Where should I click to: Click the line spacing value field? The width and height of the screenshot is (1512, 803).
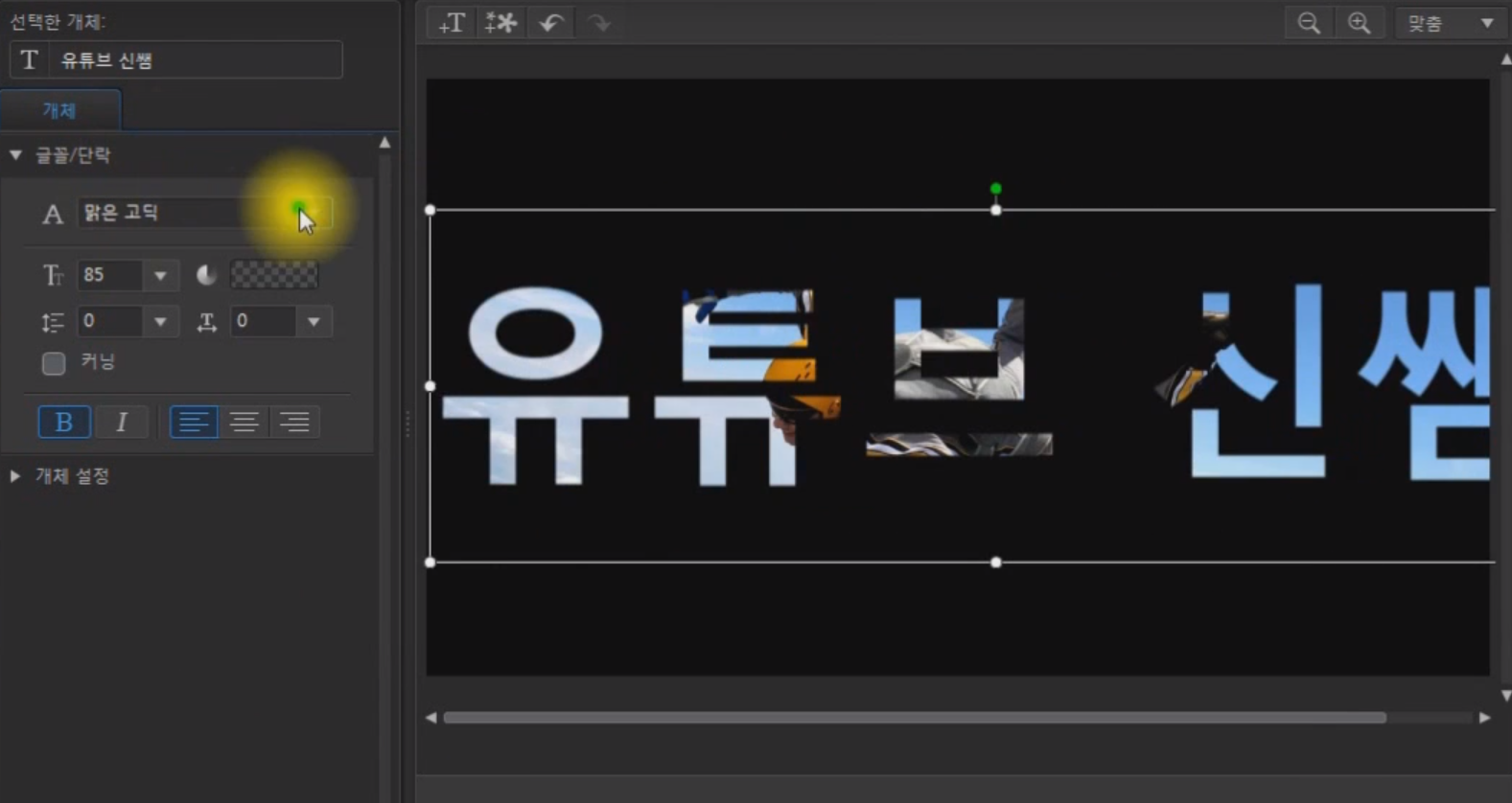click(x=110, y=322)
